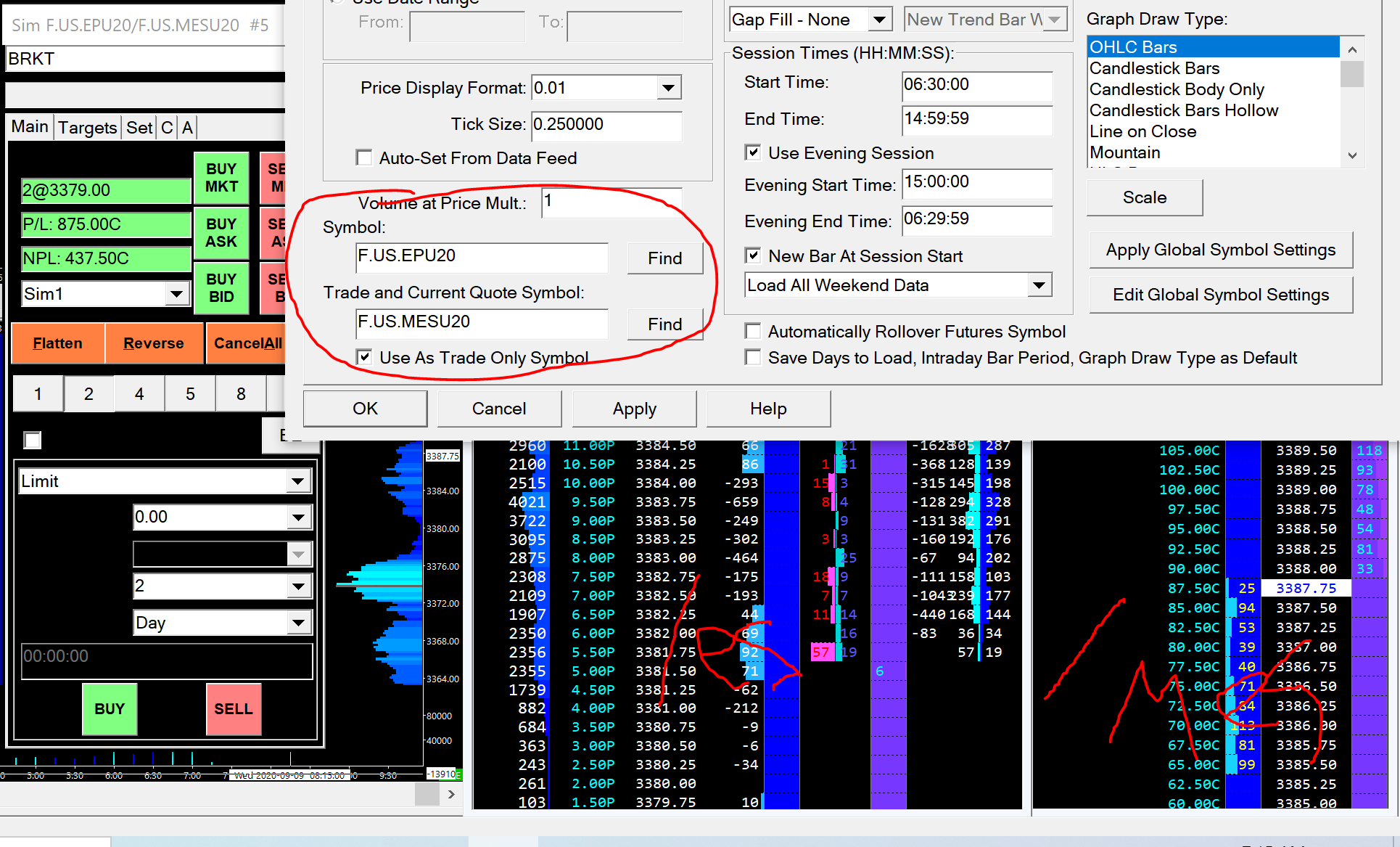
Task: Switch to the Set tab
Action: [139, 128]
